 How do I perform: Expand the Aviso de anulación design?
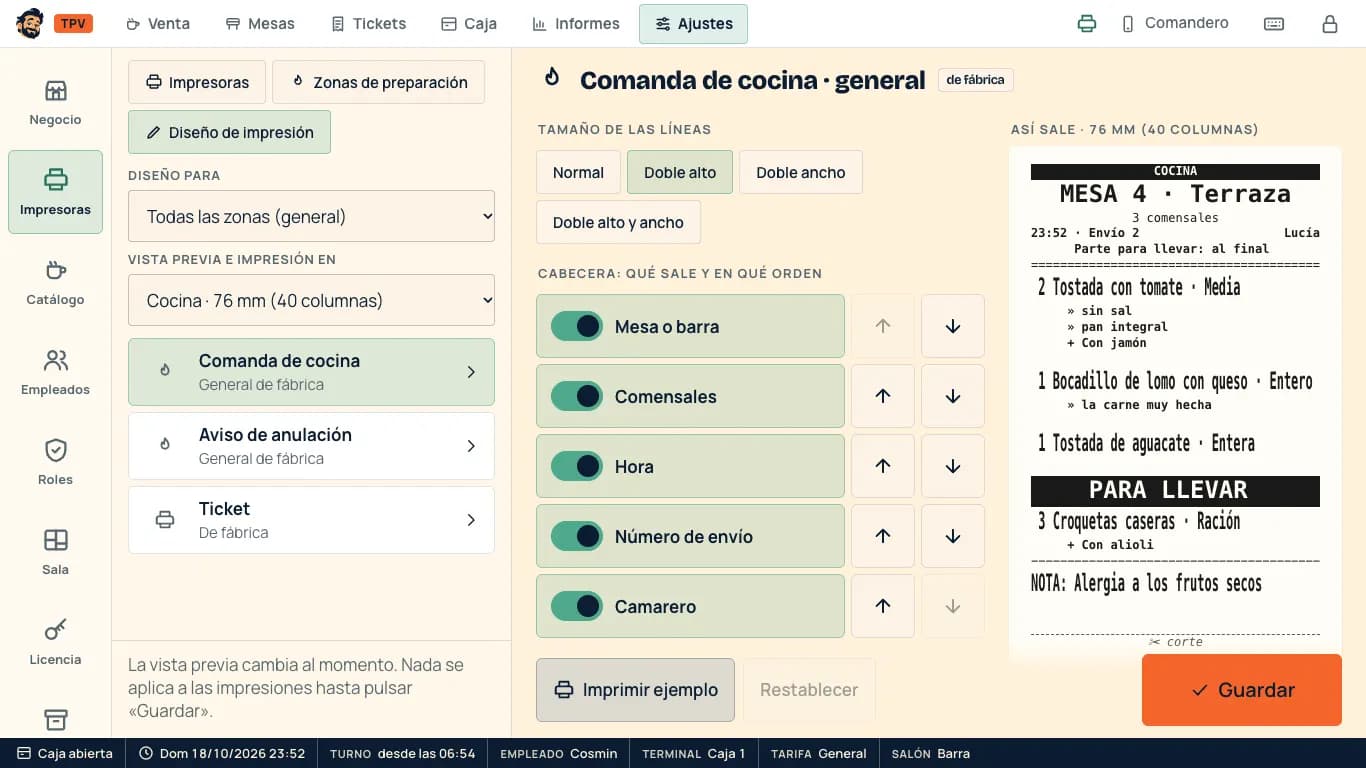[311, 446]
